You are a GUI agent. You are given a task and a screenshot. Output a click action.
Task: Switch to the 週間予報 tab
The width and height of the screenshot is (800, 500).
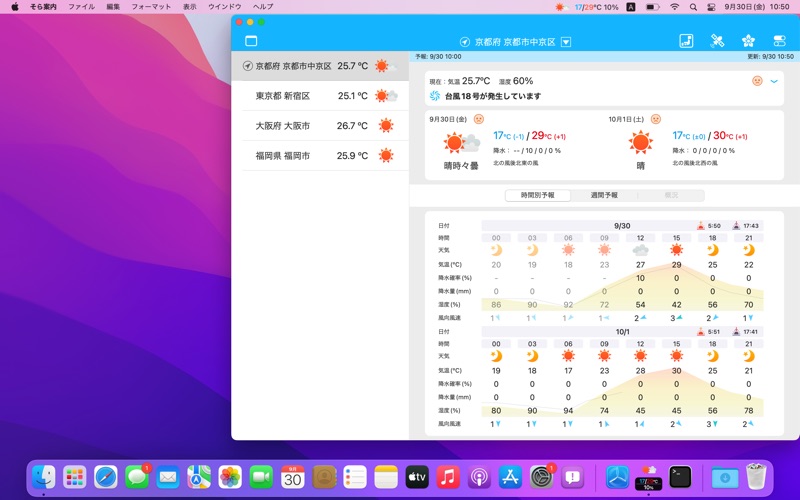point(604,195)
